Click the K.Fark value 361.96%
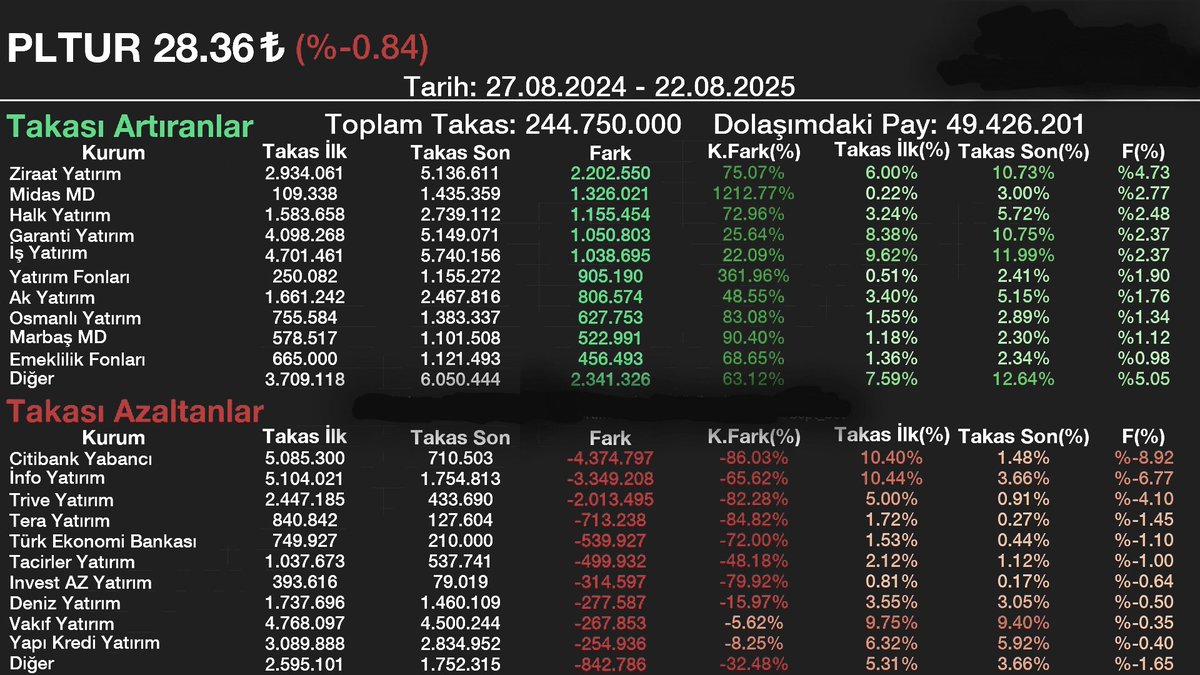1200x675 pixels. (x=753, y=277)
